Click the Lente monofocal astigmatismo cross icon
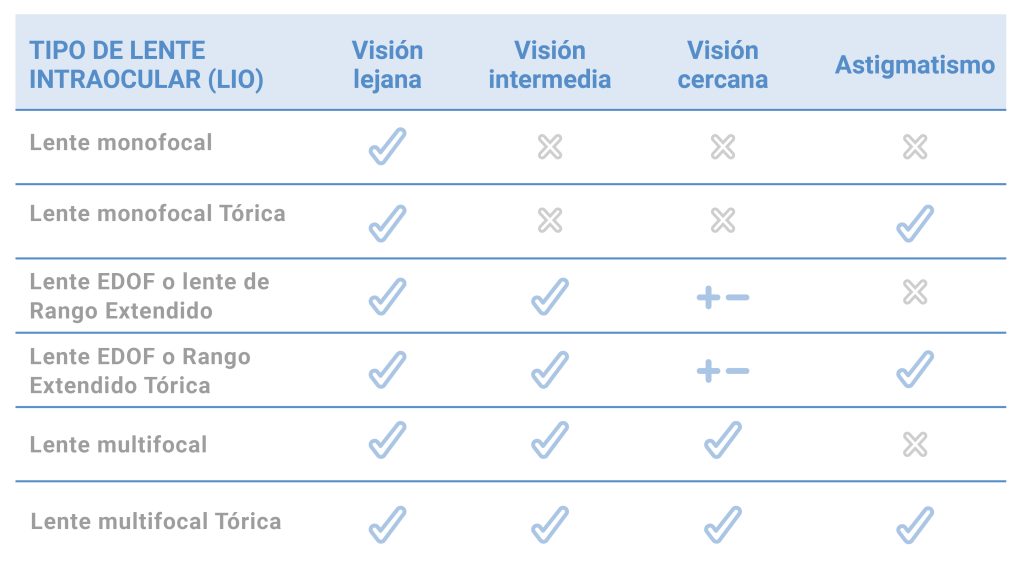 pyautogui.click(x=914, y=148)
